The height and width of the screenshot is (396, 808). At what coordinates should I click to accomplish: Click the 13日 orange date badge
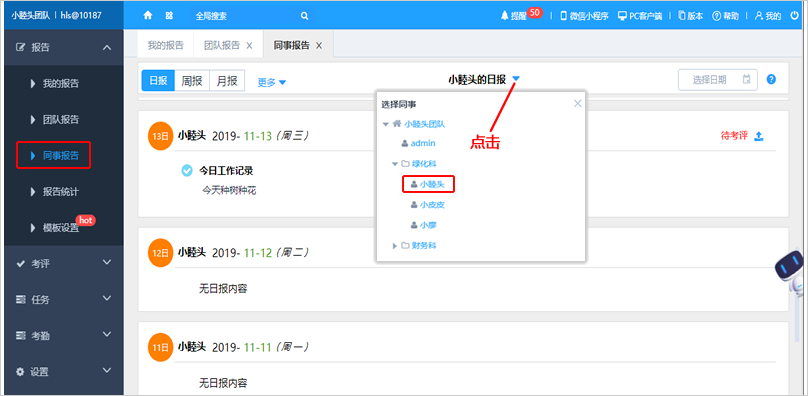[160, 136]
